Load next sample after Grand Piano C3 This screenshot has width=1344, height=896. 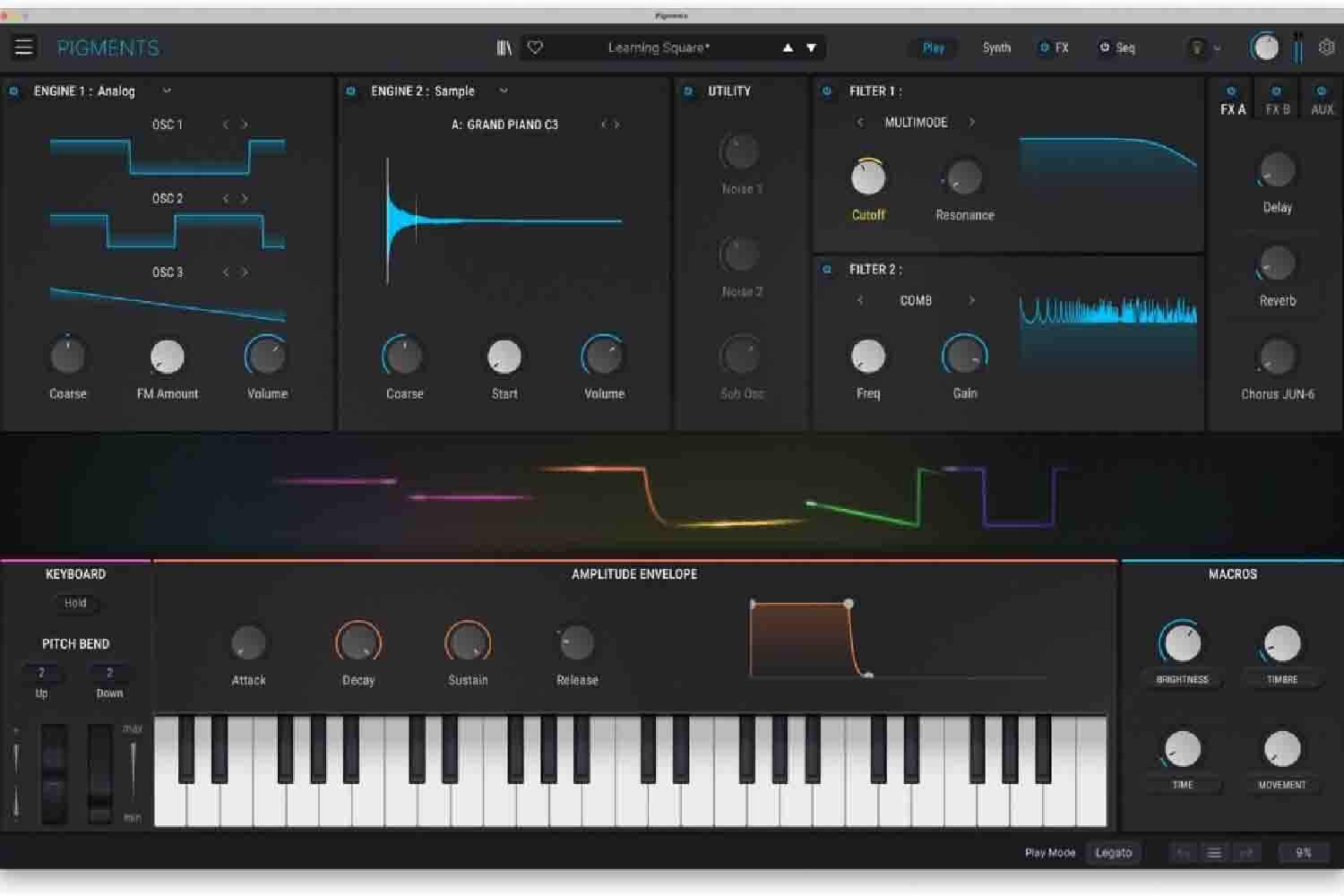(x=617, y=125)
